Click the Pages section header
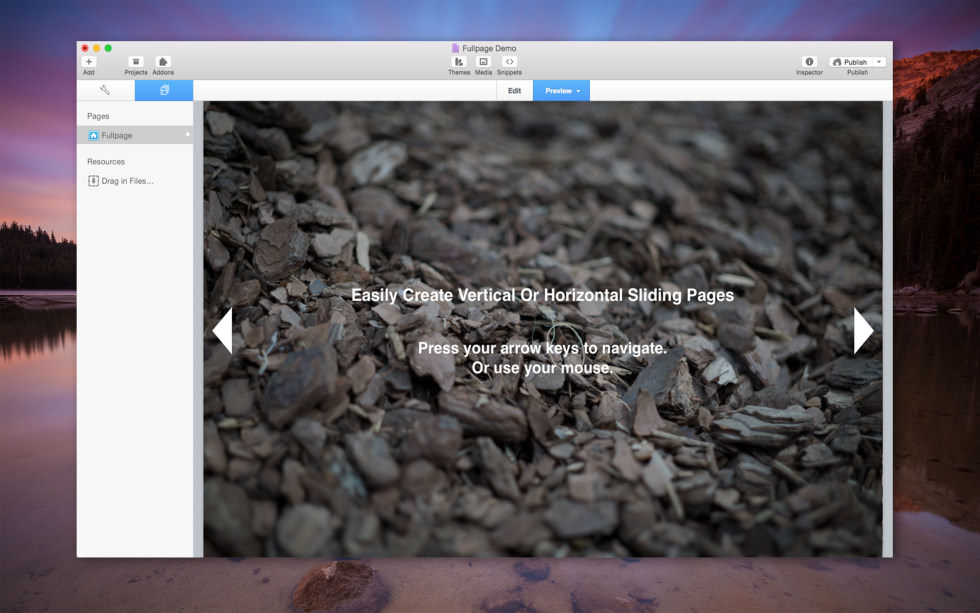 [98, 116]
